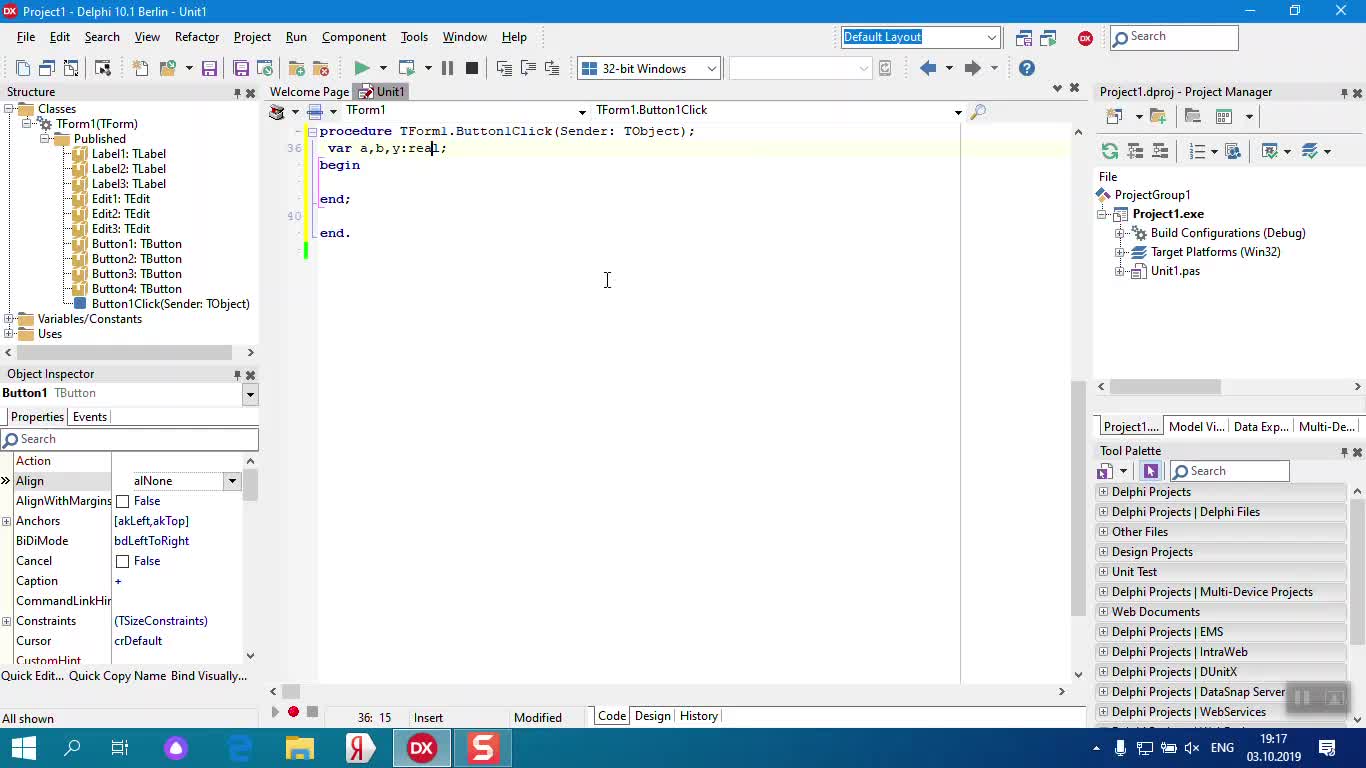Click the Run Without Debugging toolbar icon
1366x768 pixels.
(x=406, y=68)
